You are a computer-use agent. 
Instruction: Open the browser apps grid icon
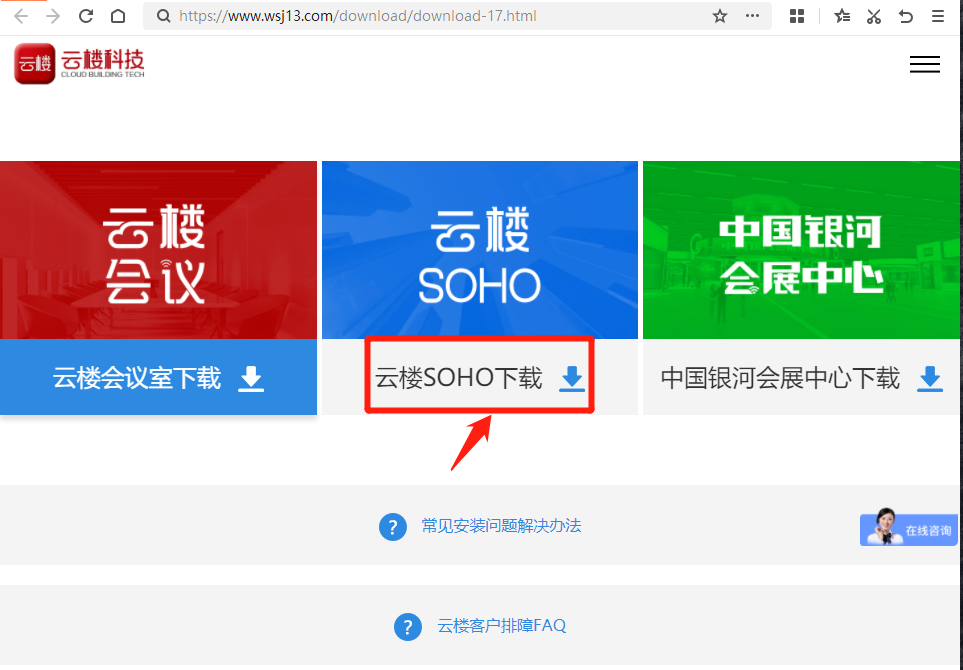coord(797,16)
